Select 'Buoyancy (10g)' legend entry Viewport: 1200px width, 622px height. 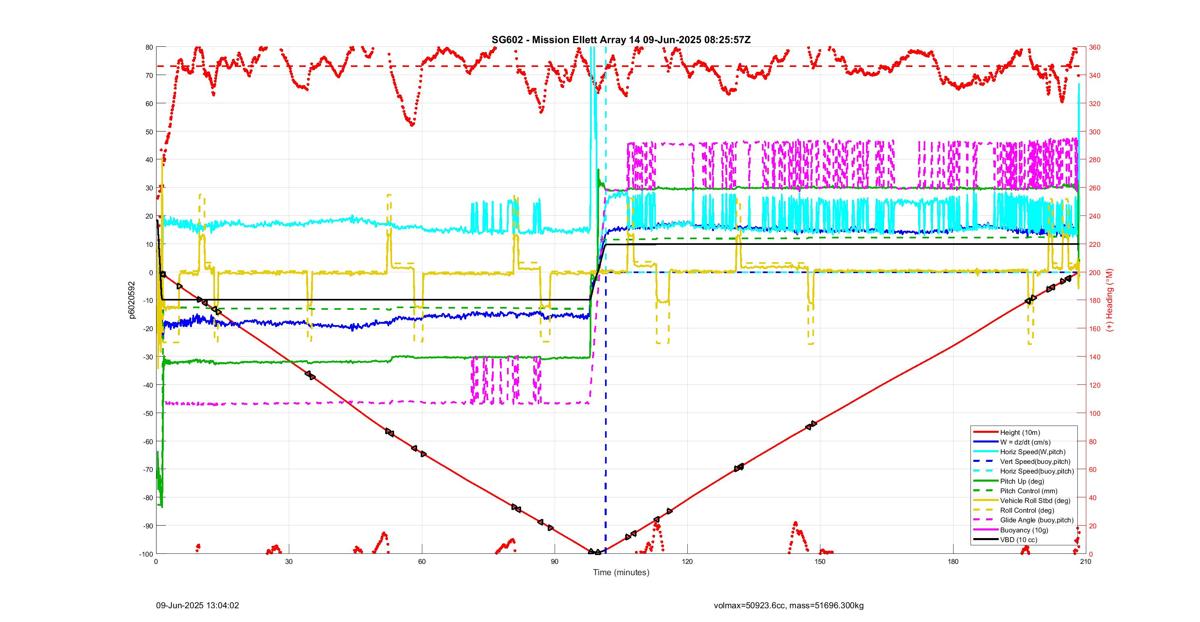pyautogui.click(x=1025, y=530)
